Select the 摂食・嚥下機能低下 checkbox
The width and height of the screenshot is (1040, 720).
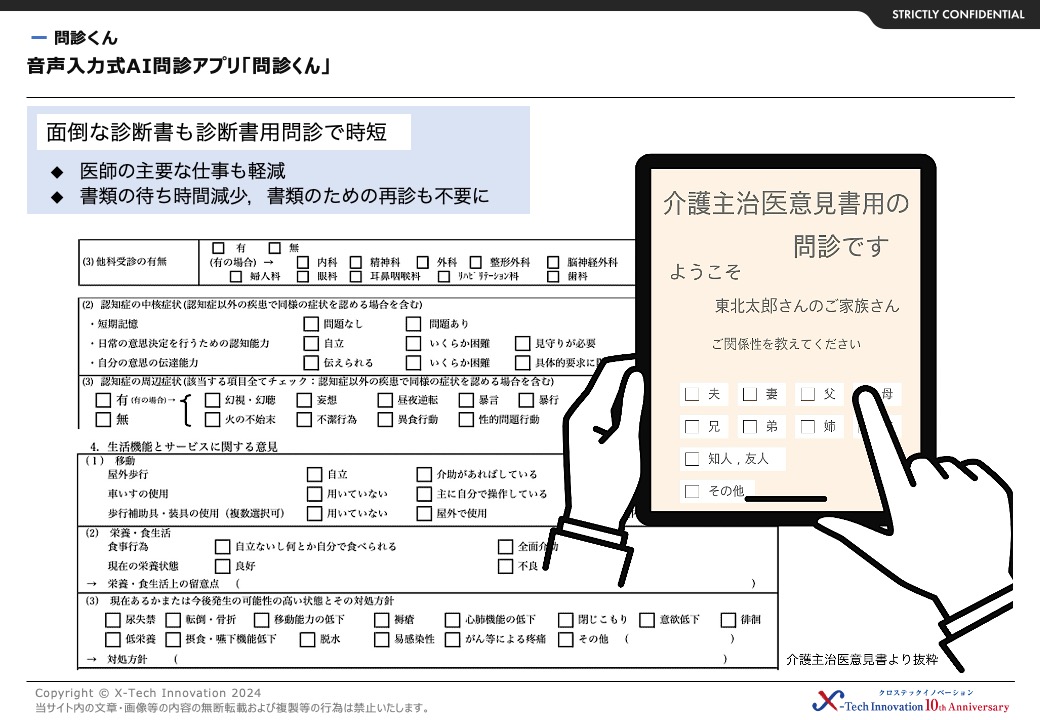tap(173, 639)
